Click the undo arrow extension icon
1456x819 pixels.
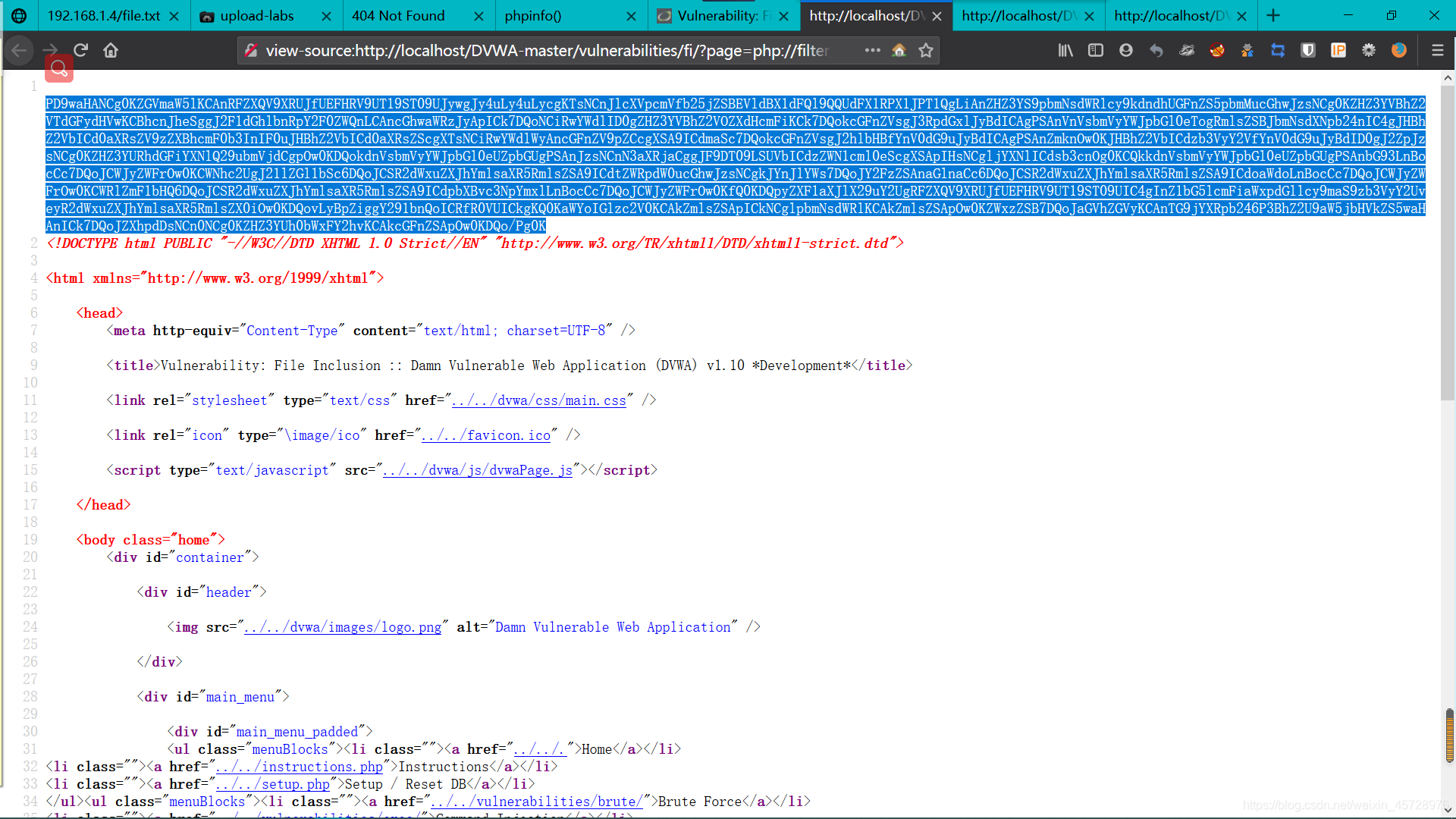[1156, 51]
